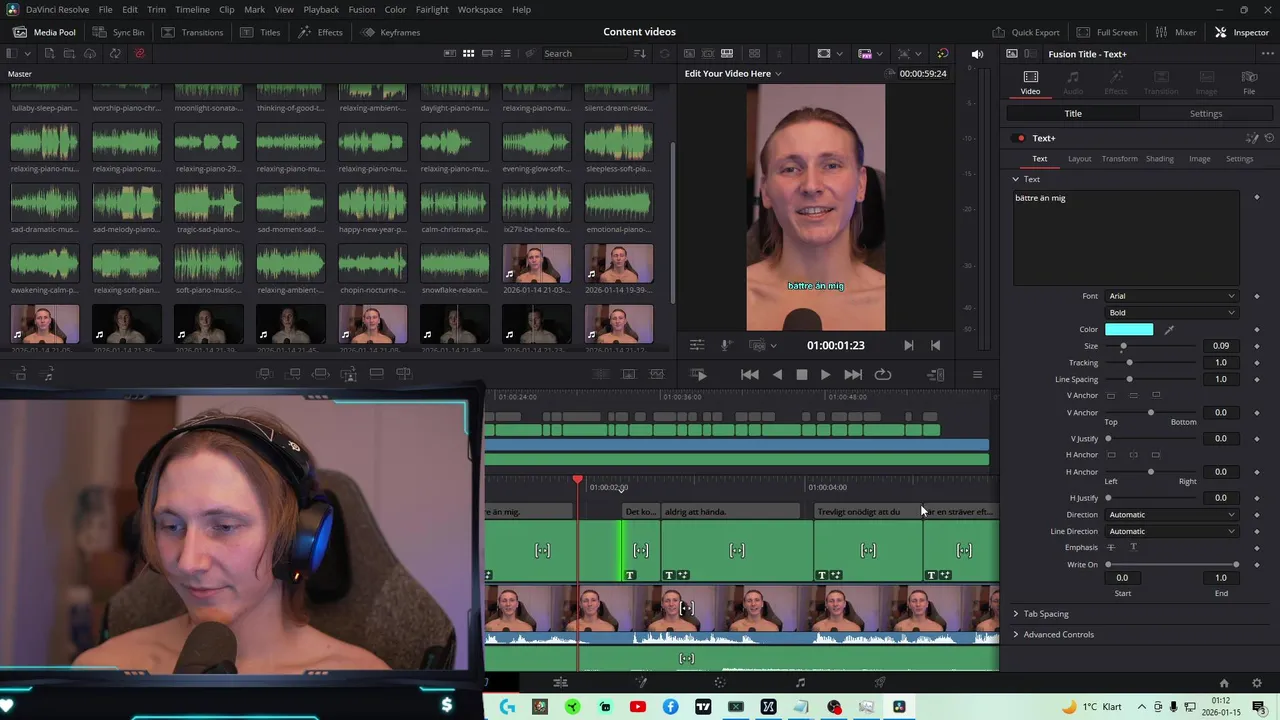Switch media pool to thumbnail view
This screenshot has width=1280, height=720.
pos(467,54)
